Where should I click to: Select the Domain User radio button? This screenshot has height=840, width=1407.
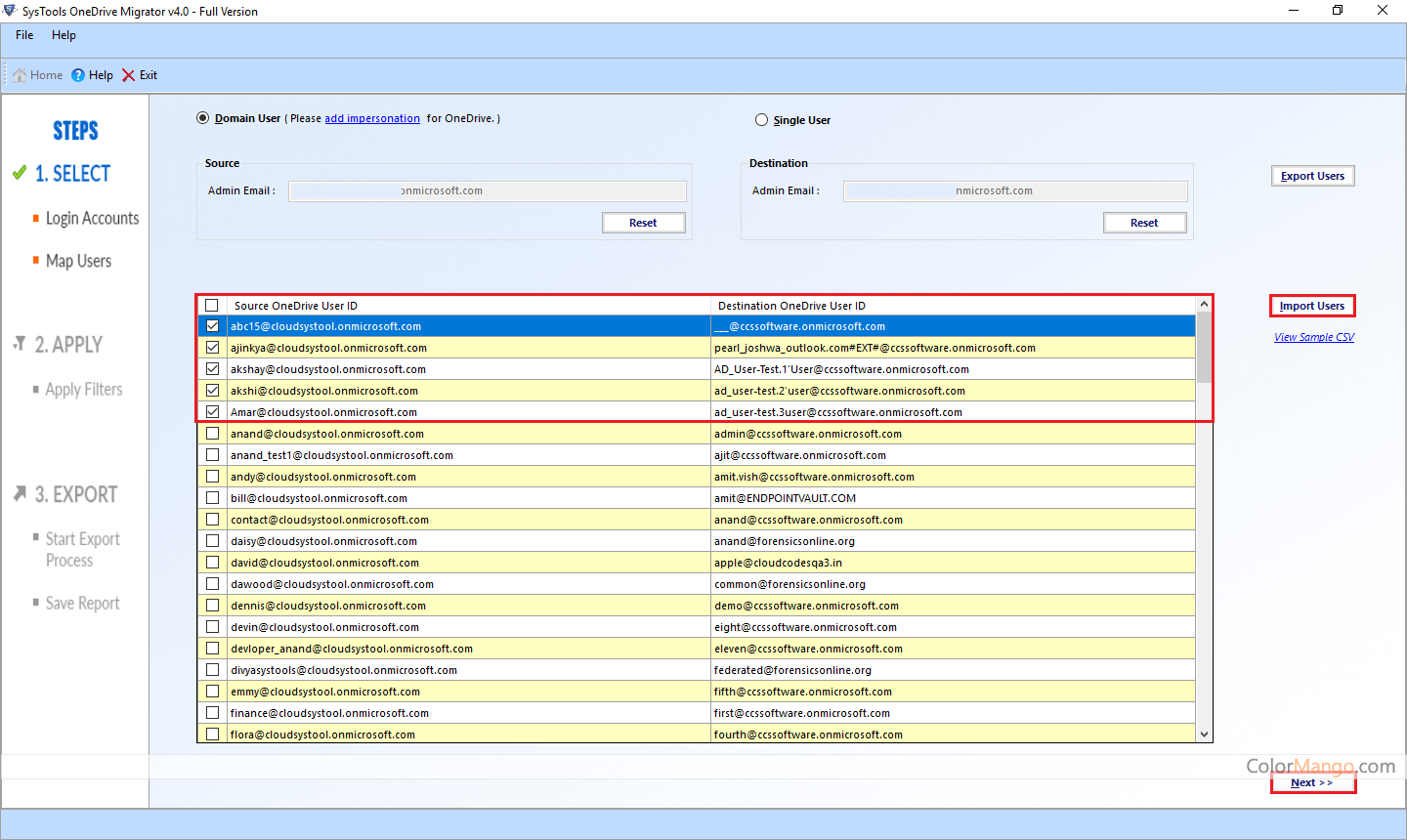pyautogui.click(x=203, y=118)
